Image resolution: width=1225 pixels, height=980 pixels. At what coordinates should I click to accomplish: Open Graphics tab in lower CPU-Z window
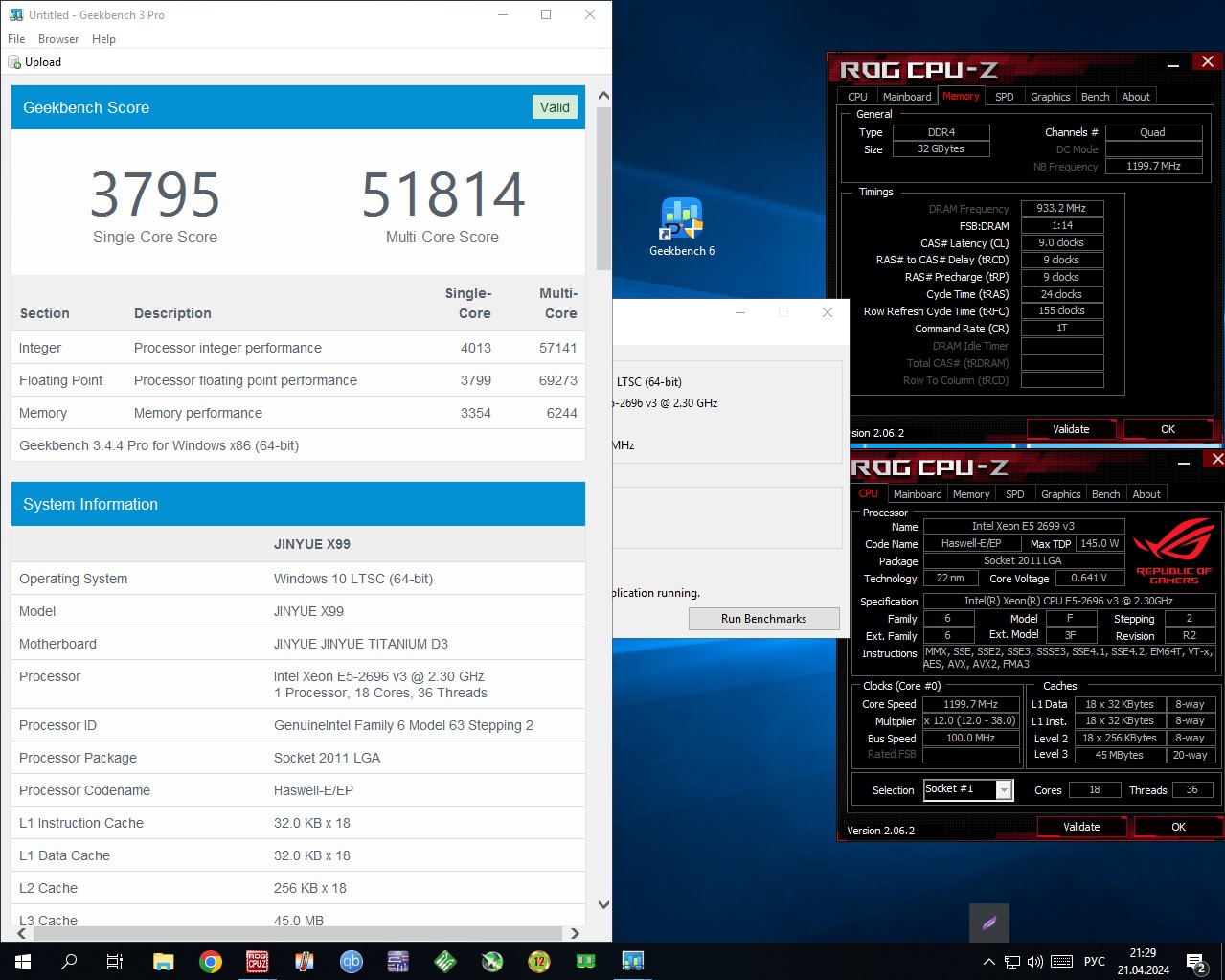click(1061, 494)
